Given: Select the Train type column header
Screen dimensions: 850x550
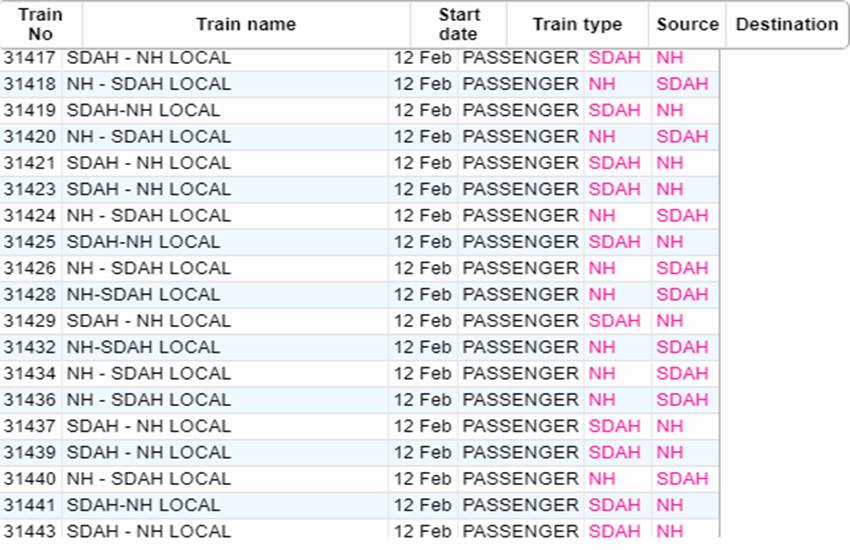Looking at the screenshot, I should [577, 24].
